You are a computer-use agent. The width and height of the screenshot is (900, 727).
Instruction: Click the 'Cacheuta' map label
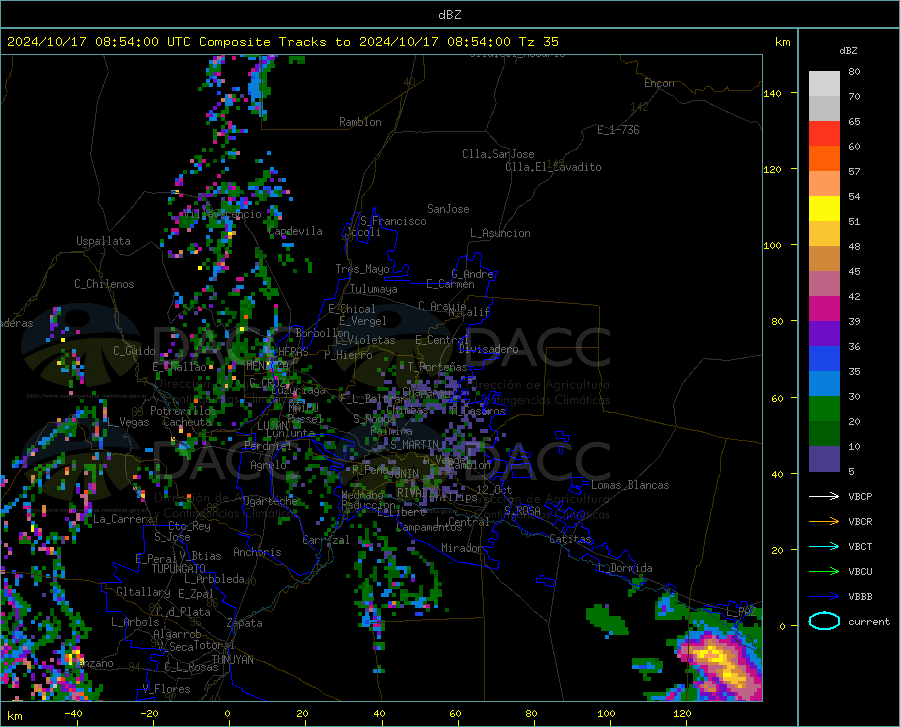point(187,422)
